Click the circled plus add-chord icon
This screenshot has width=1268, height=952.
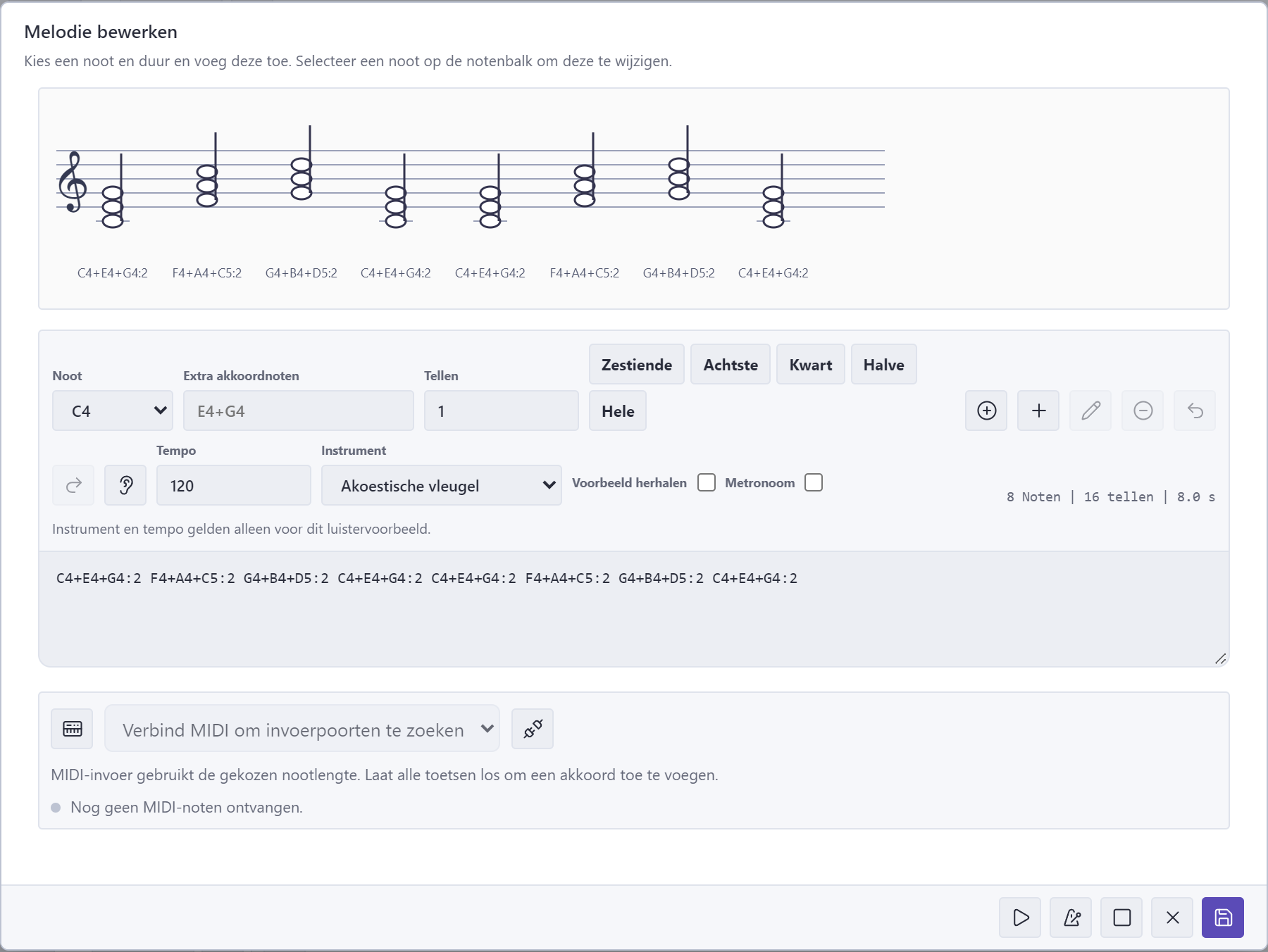(x=986, y=411)
